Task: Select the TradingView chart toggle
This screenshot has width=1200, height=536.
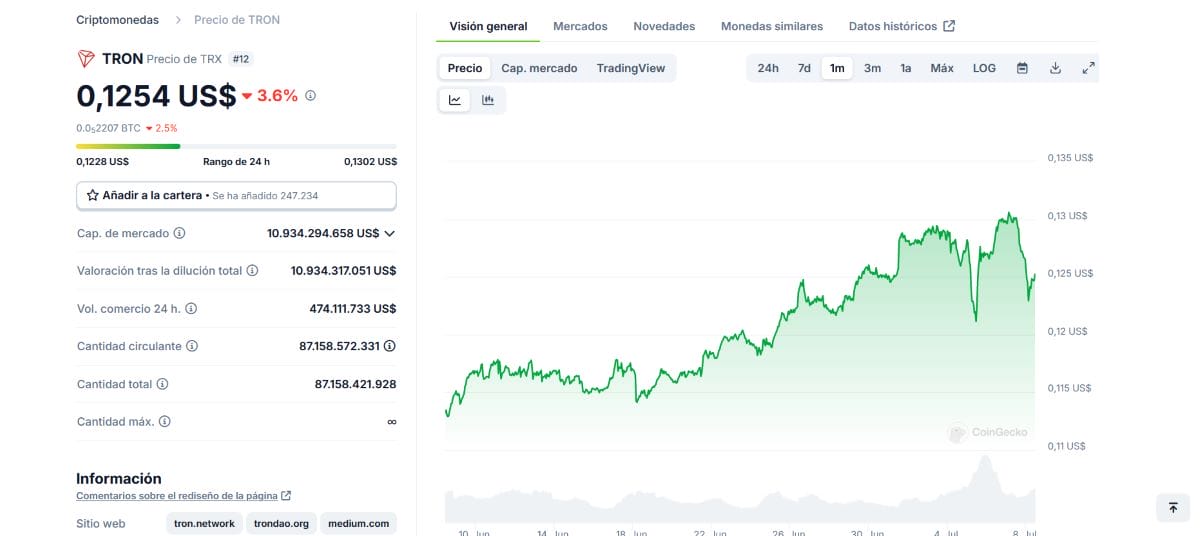Action: point(631,68)
